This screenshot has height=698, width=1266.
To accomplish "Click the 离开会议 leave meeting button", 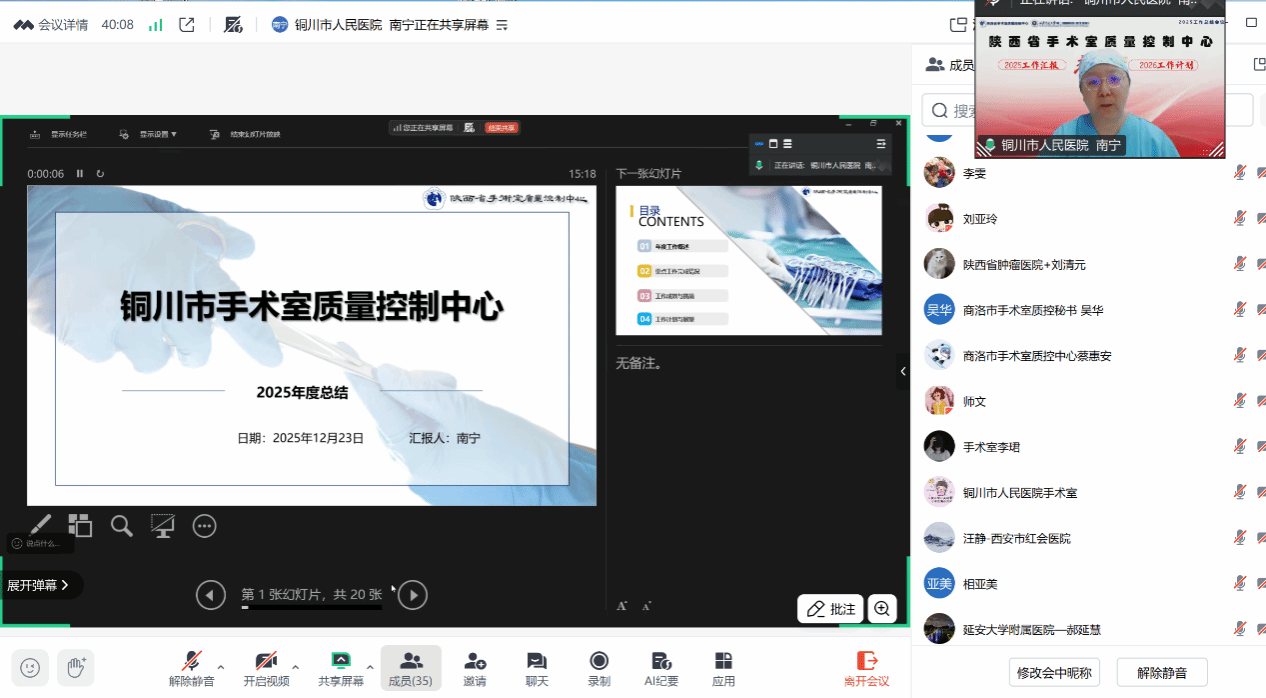I will [x=866, y=668].
